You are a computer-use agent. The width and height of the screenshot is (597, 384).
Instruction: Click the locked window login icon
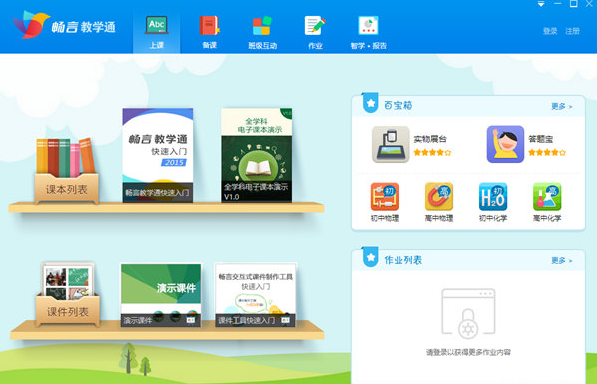[468, 314]
